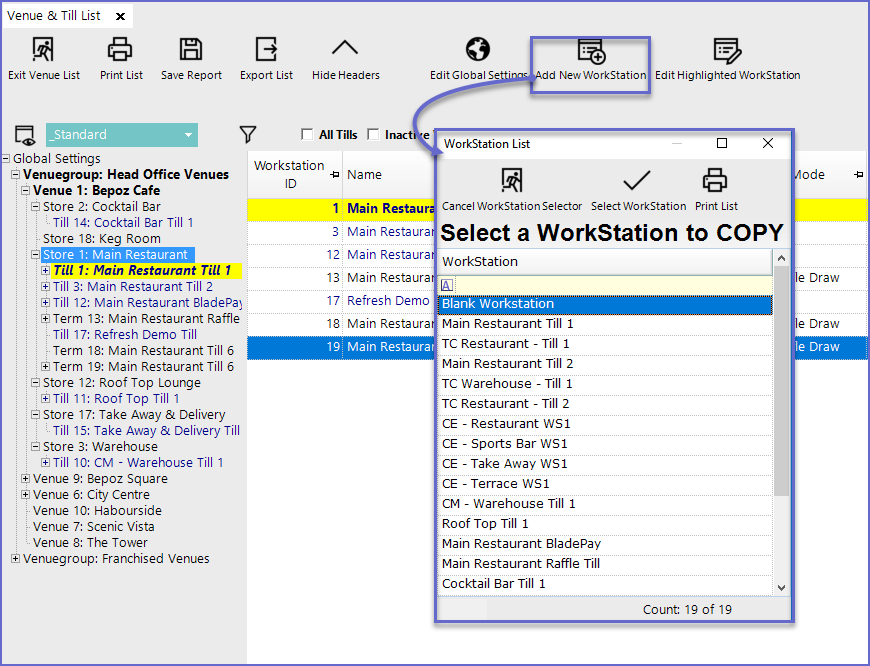Click the Edit Highlighted WorkStation icon
The image size is (870, 666).
[x=727, y=52]
